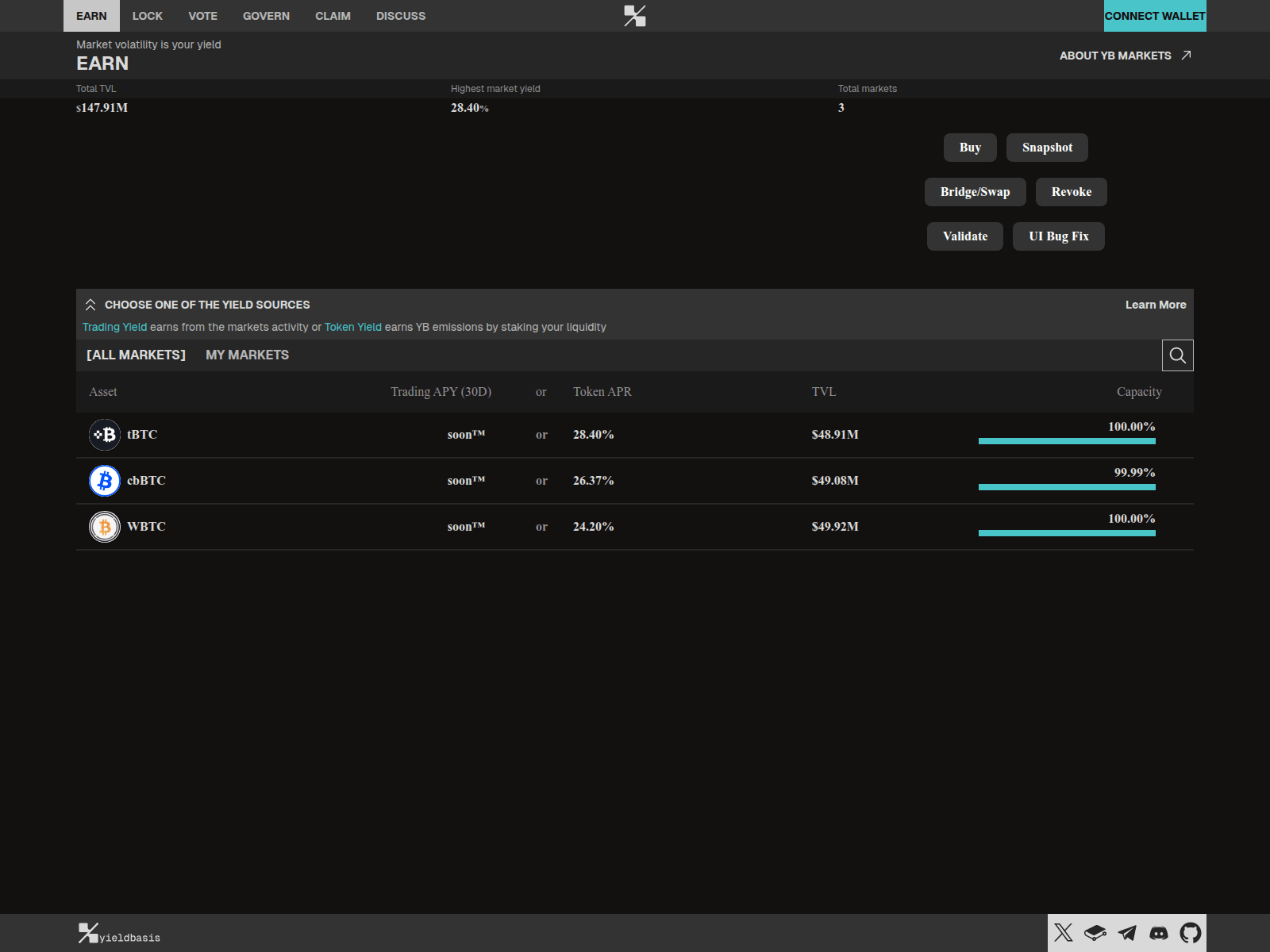Click cbBTC Token APR 26.37%
The width and height of the screenshot is (1270, 952).
[594, 481]
